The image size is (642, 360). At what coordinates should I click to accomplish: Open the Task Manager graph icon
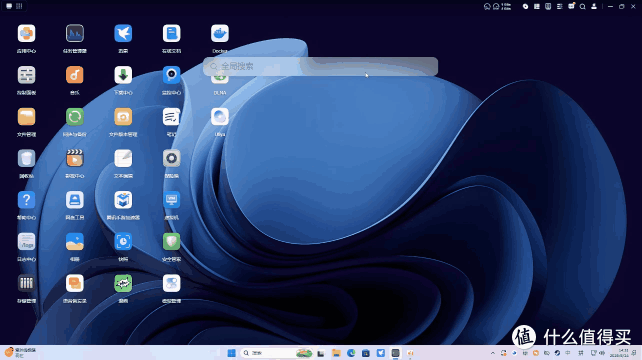(75, 34)
